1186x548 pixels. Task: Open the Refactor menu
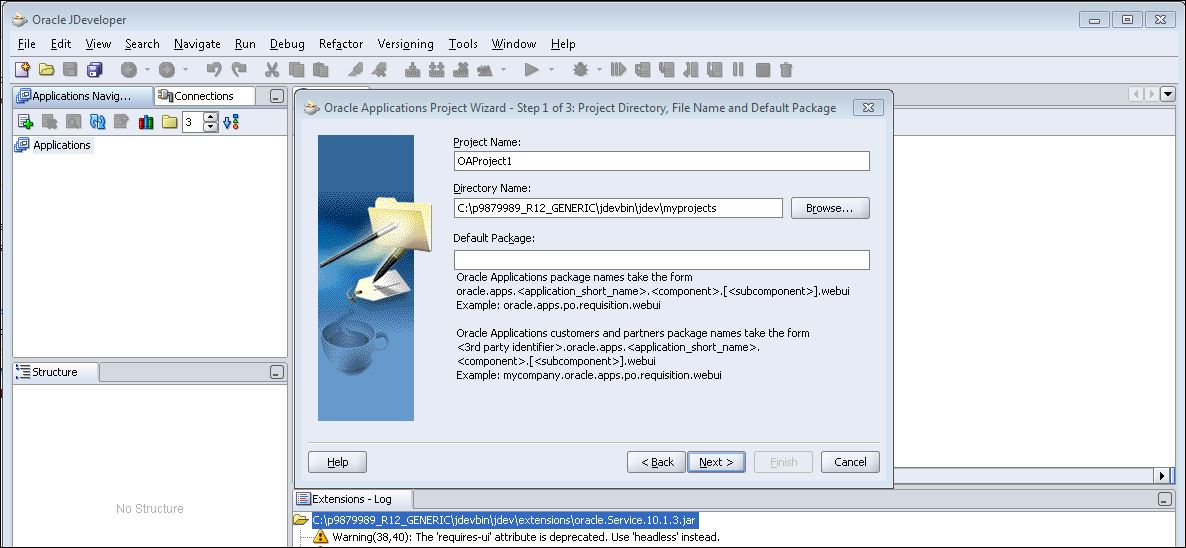341,44
